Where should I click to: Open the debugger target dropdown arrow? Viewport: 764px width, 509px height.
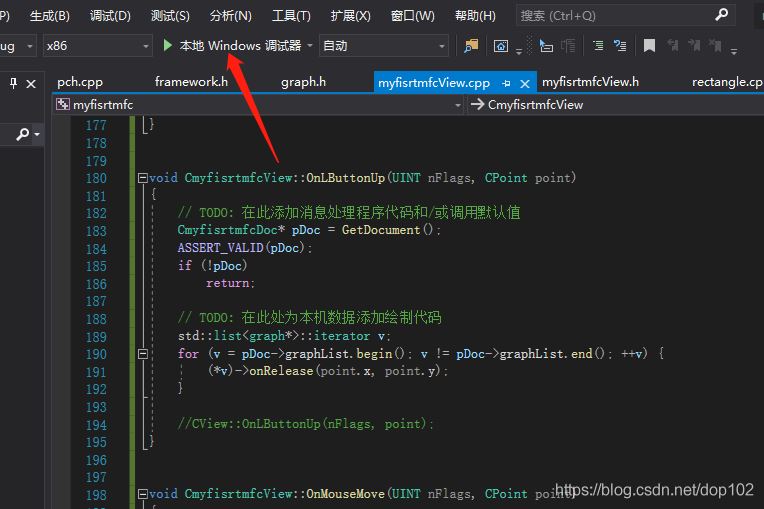coord(310,46)
